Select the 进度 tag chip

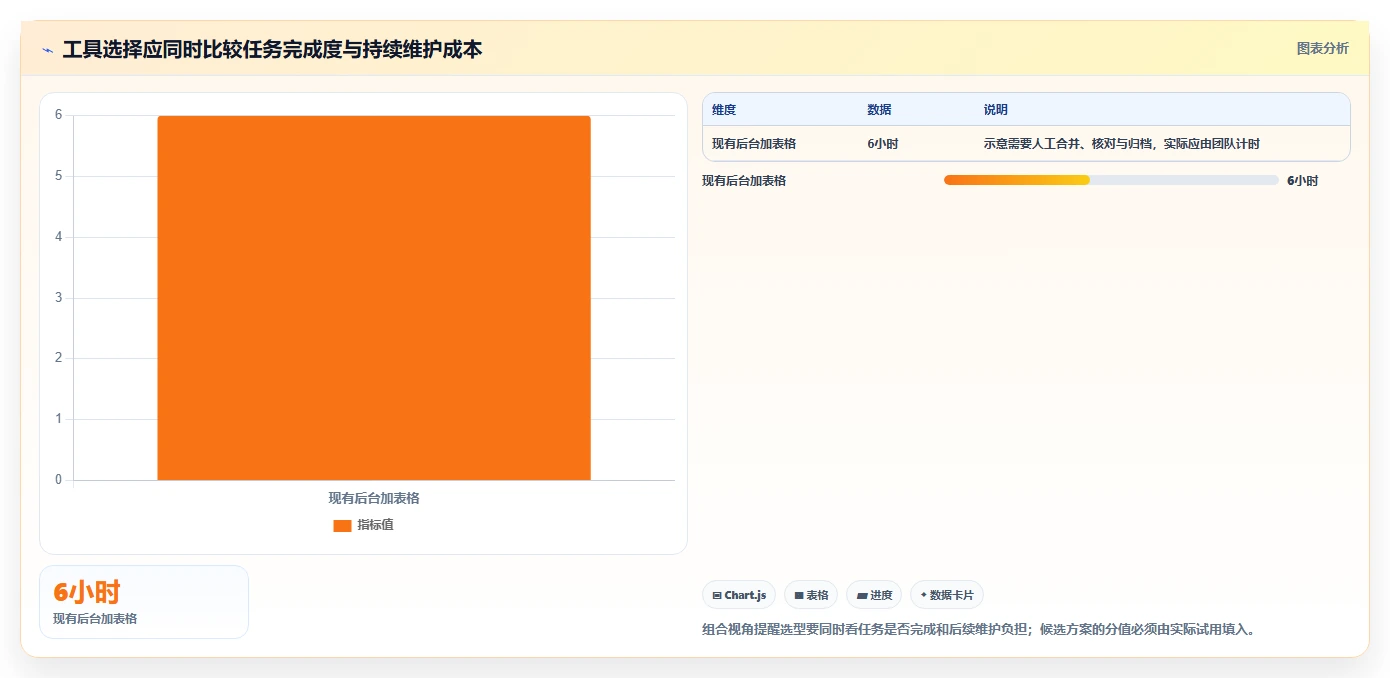point(874,595)
